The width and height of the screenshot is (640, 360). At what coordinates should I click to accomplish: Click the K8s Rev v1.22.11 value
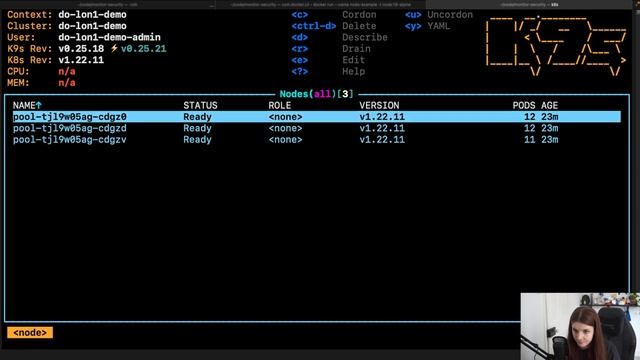tap(81, 60)
